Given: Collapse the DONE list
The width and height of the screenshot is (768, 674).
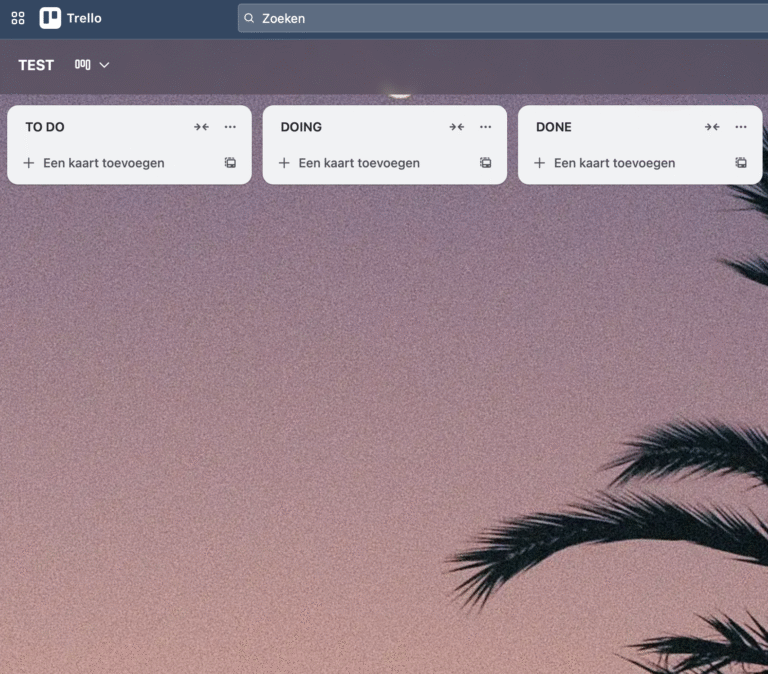Looking at the screenshot, I should pyautogui.click(x=711, y=127).
